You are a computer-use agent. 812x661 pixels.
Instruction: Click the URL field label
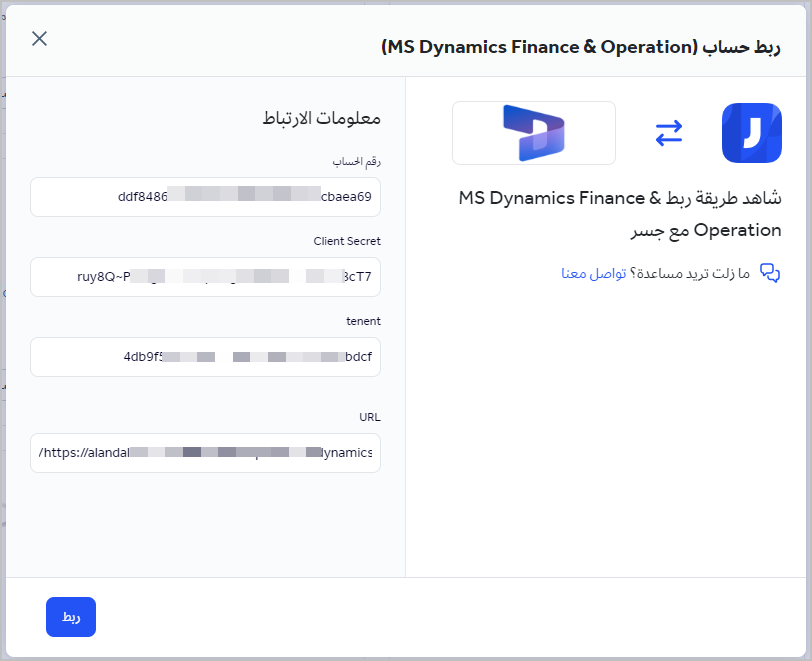click(x=370, y=417)
